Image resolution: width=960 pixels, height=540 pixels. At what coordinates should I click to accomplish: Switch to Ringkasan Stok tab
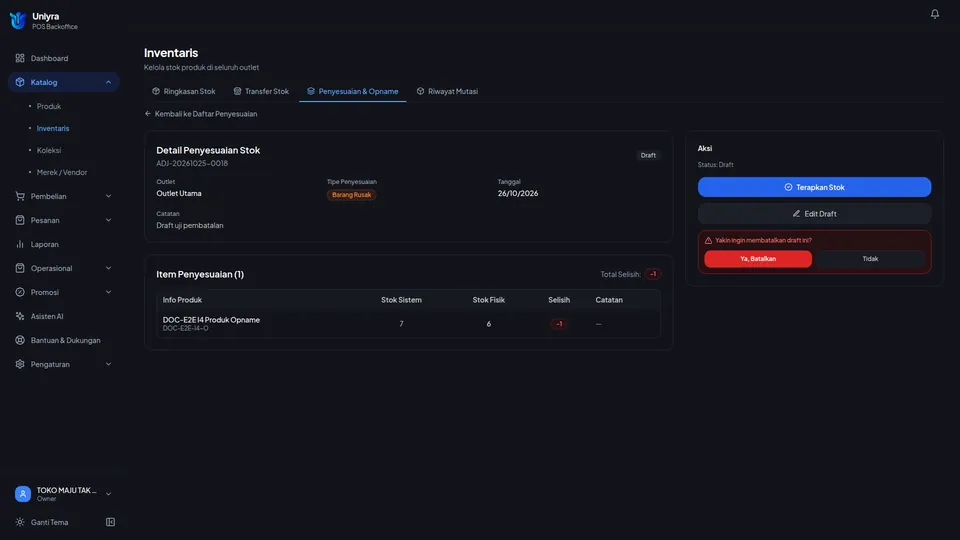pos(184,91)
